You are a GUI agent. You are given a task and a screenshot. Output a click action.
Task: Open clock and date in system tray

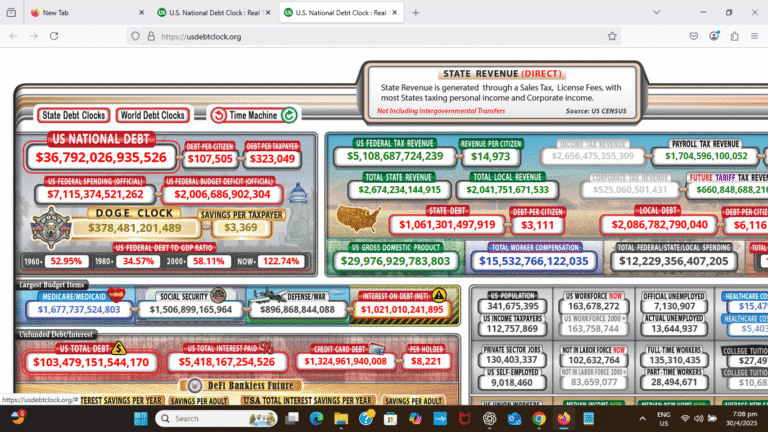click(744, 418)
